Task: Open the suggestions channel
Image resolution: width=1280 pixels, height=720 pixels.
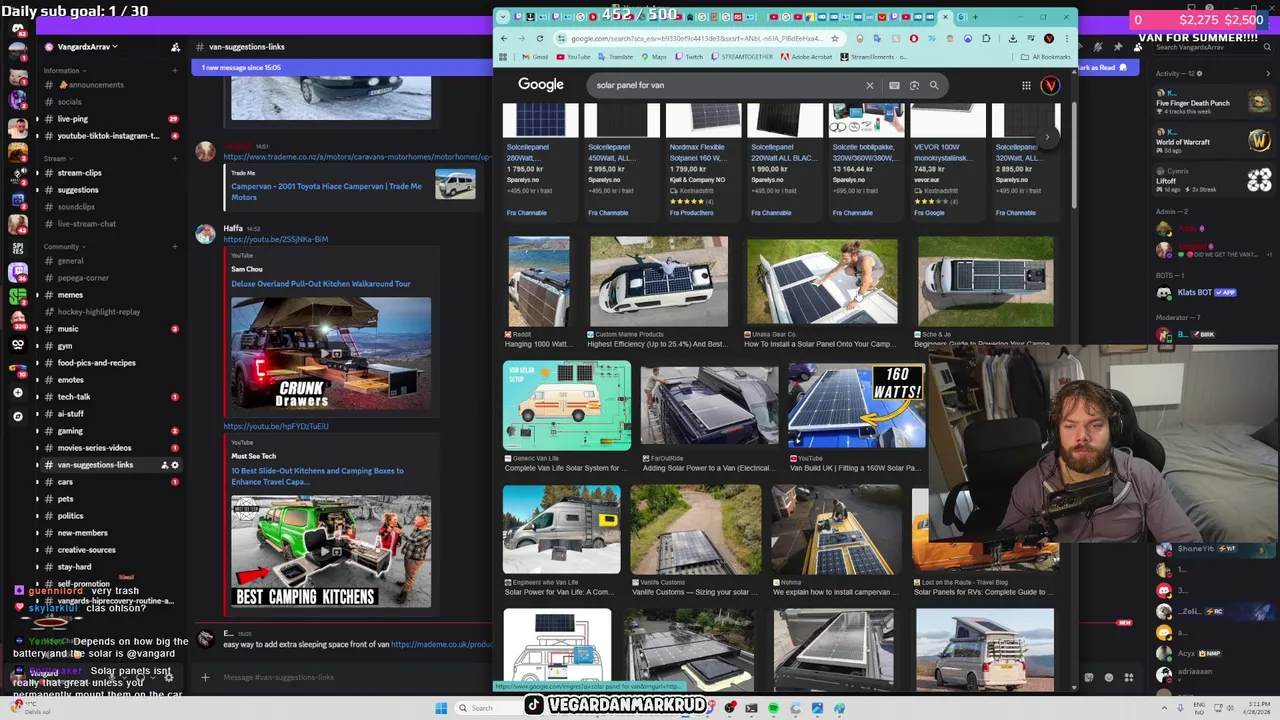Action: coord(110,190)
